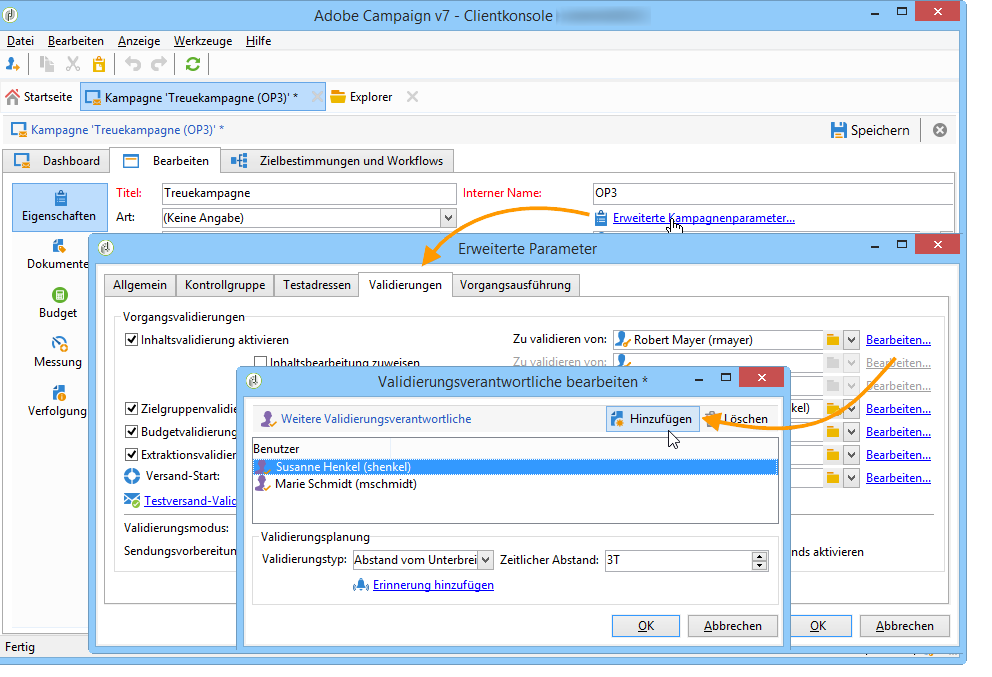
Task: Click the Speichern save button
Action: point(870,130)
